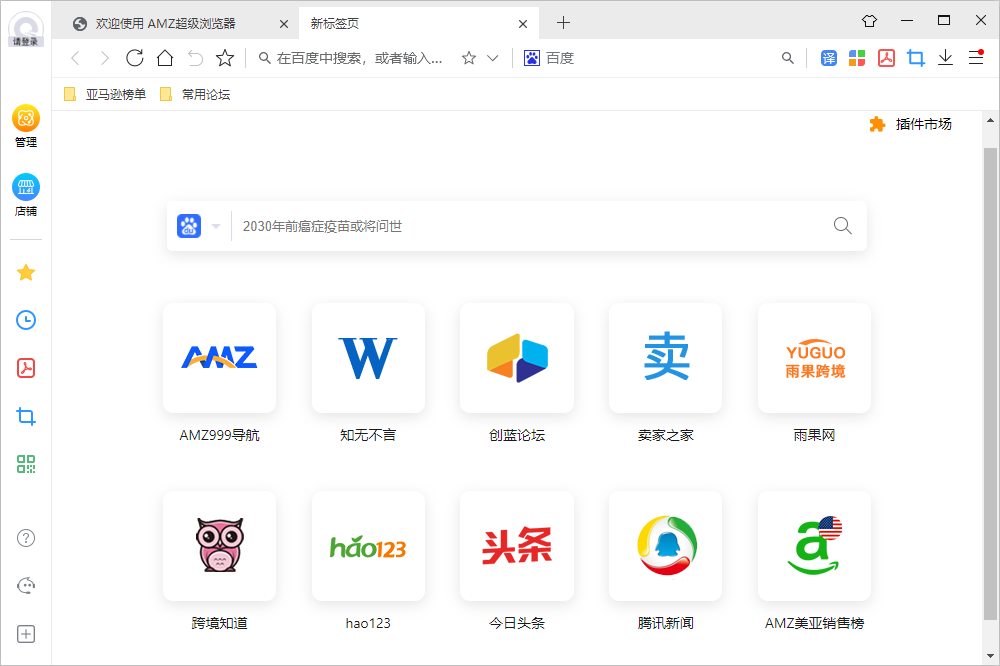Screen dimensions: 1000x666
Task: Expand the address bar history dropdown
Action: click(492, 58)
